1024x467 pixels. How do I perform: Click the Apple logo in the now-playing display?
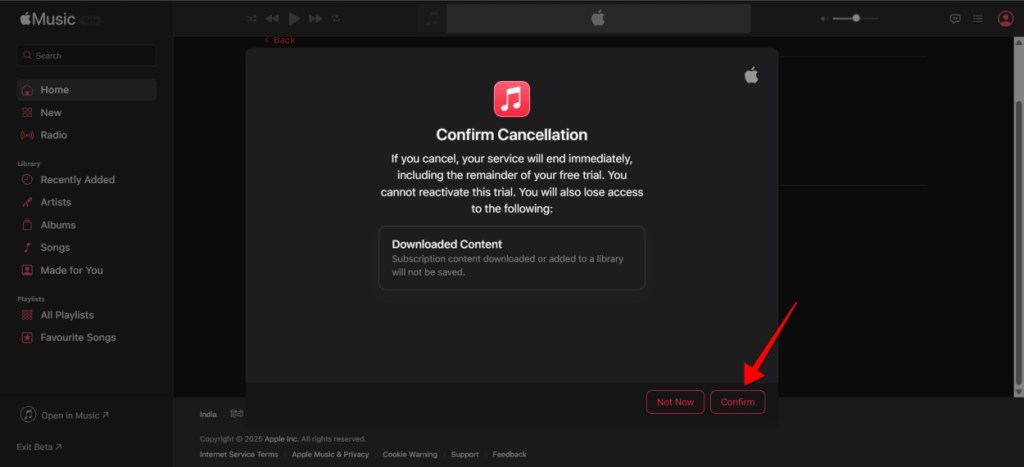pyautogui.click(x=598, y=18)
